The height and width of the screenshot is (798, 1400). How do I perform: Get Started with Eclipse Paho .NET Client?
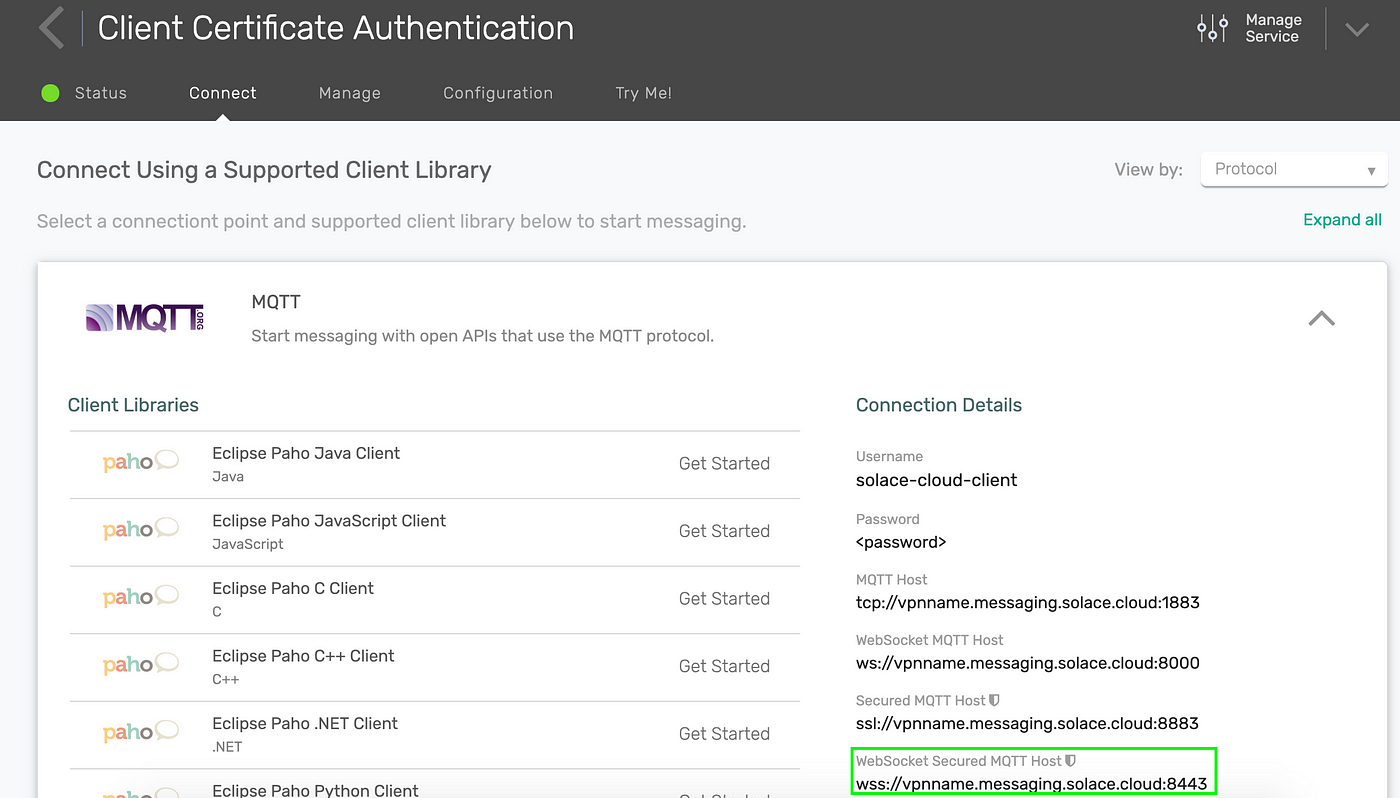(724, 733)
